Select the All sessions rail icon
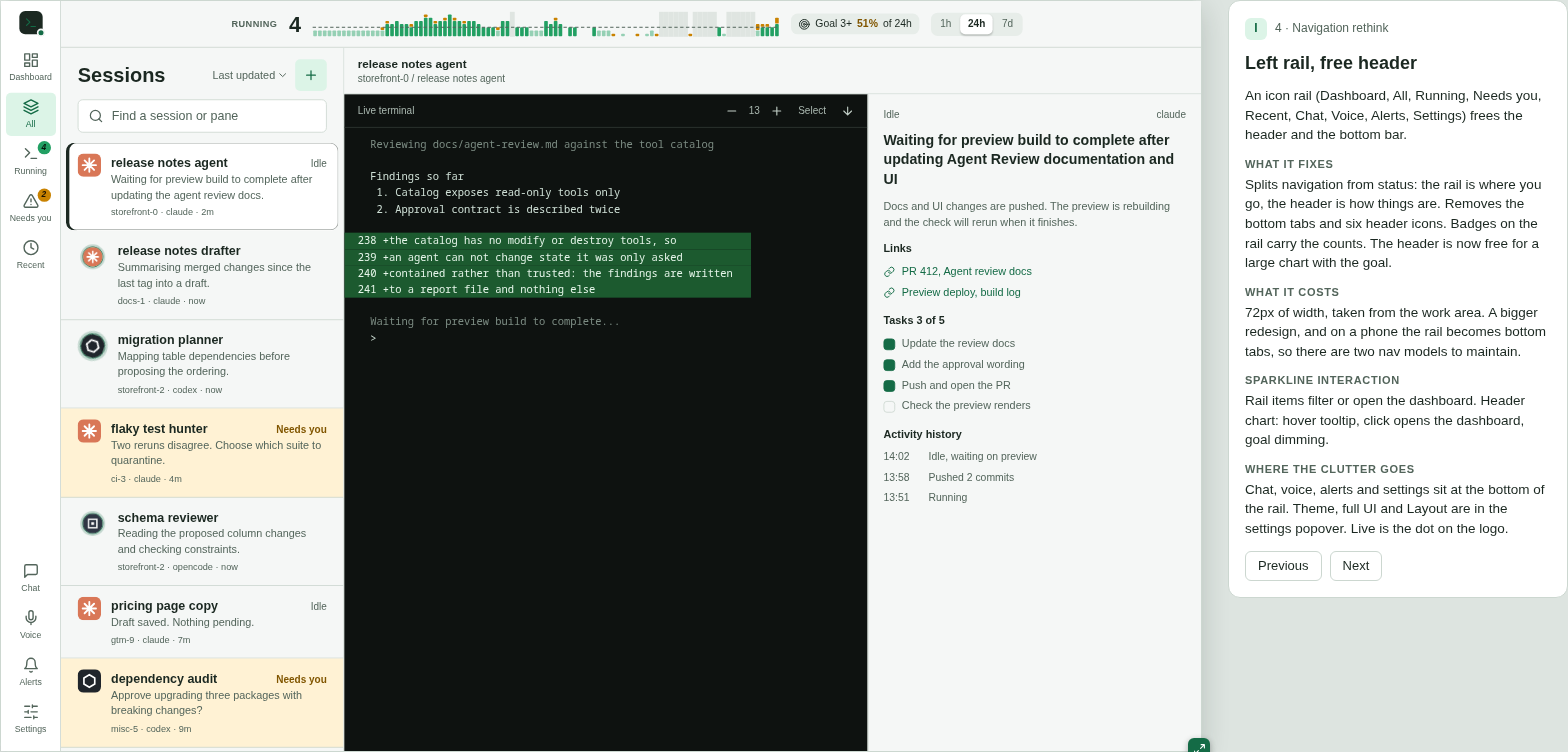1568x752 pixels. pyautogui.click(x=30, y=114)
